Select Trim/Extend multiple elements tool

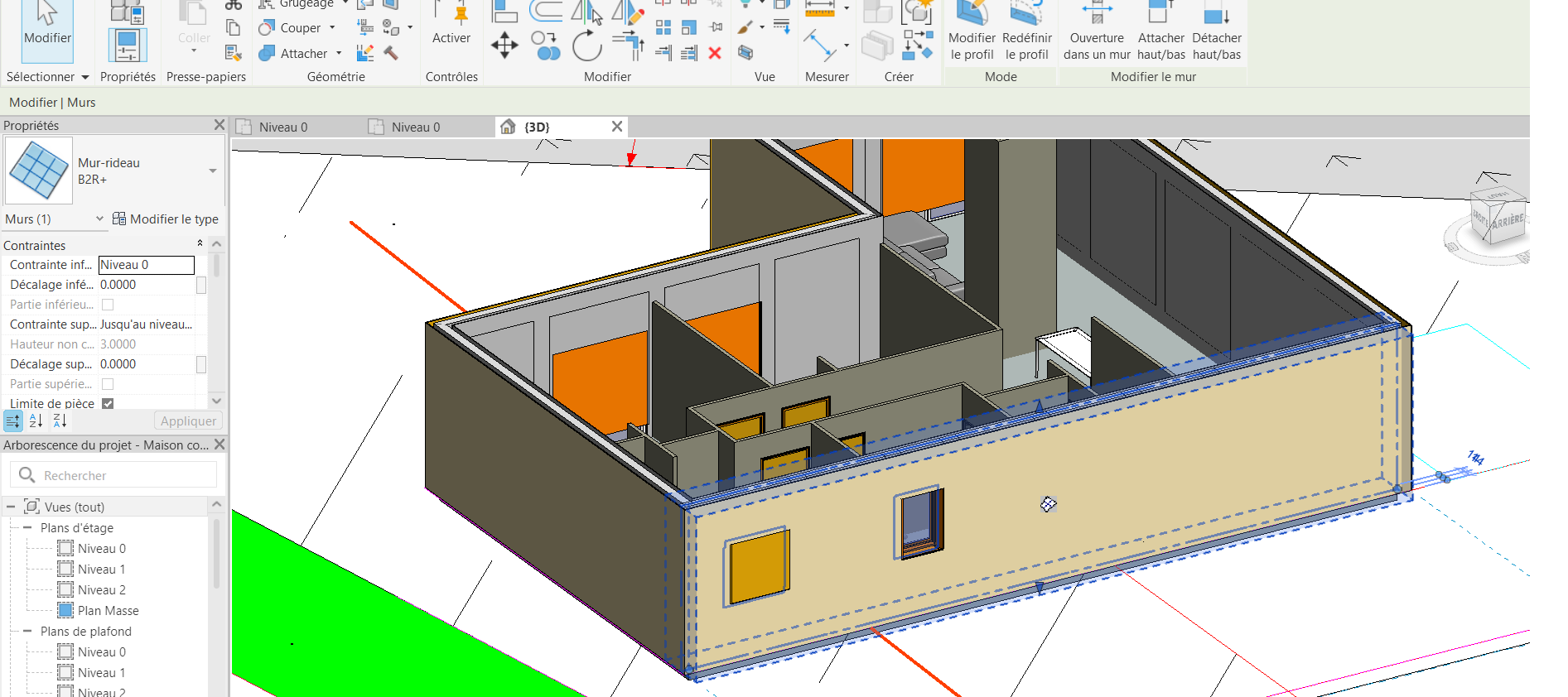[x=689, y=53]
